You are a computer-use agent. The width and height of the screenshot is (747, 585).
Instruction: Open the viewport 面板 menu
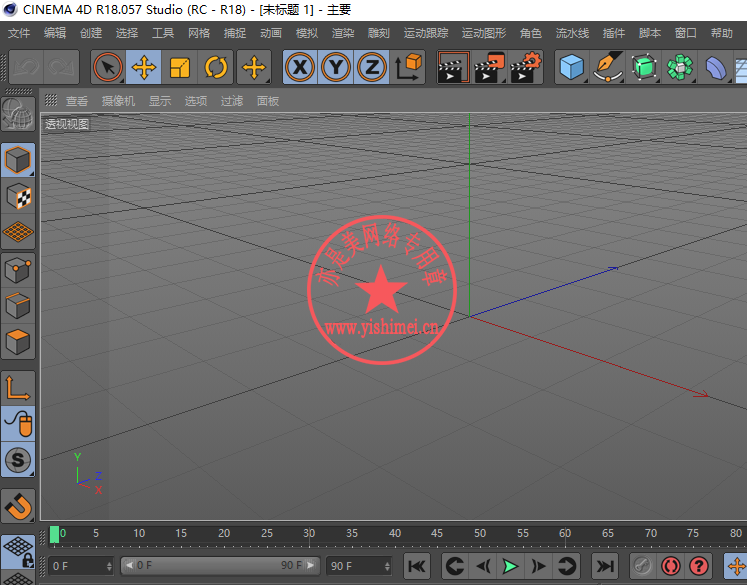[x=268, y=101]
